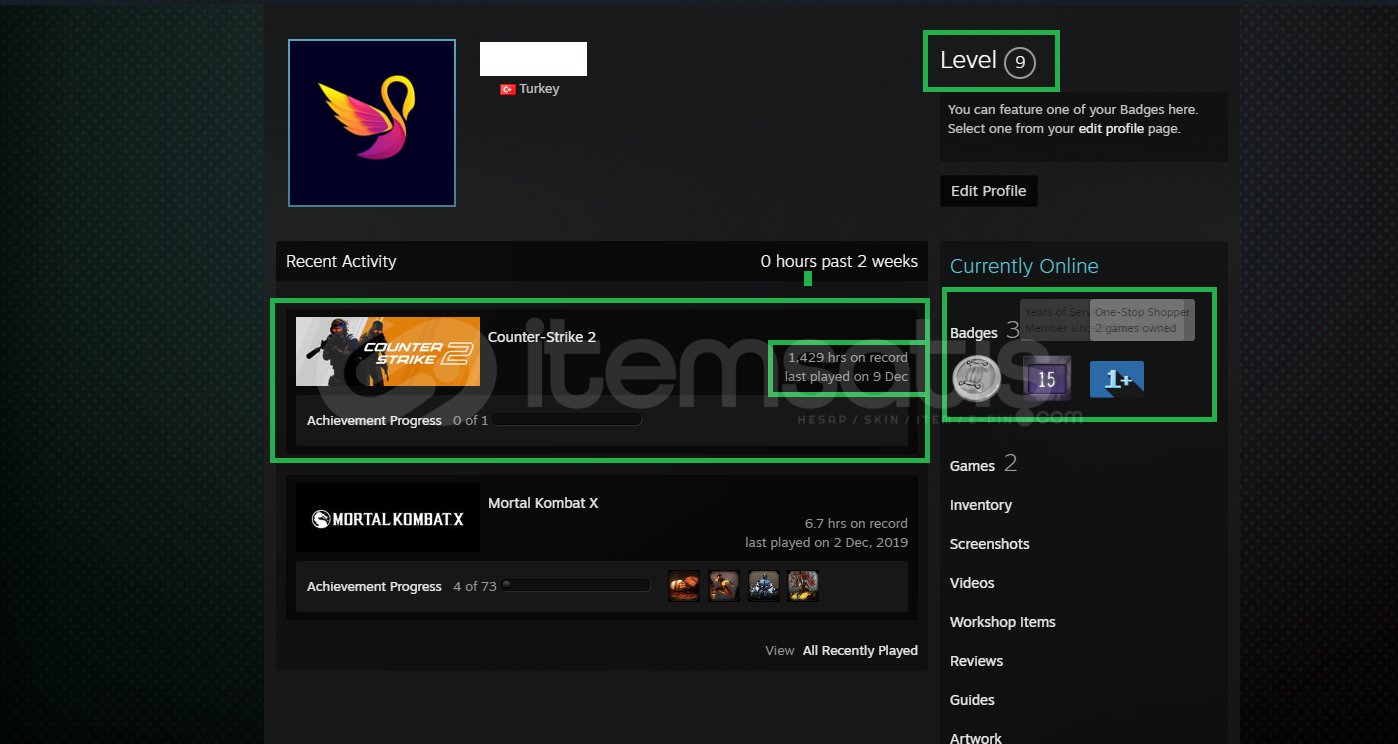View the orange skulls Mortal Kombat X achievement
This screenshot has width=1398, height=744.
684,586
